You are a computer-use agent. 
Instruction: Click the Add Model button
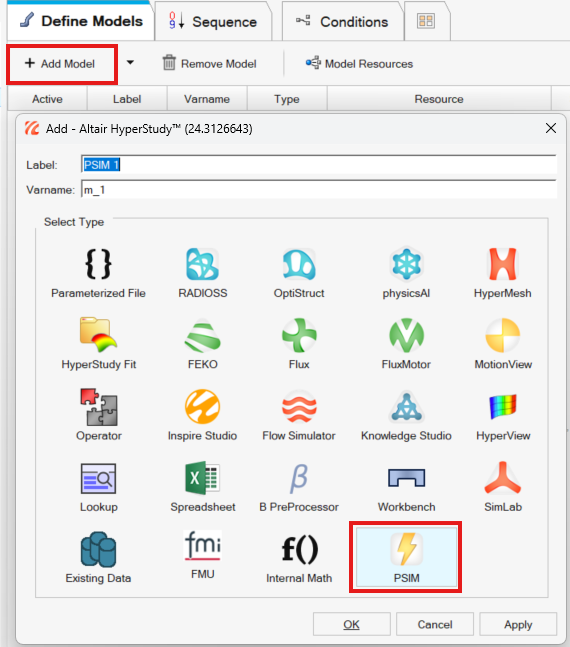click(x=62, y=64)
